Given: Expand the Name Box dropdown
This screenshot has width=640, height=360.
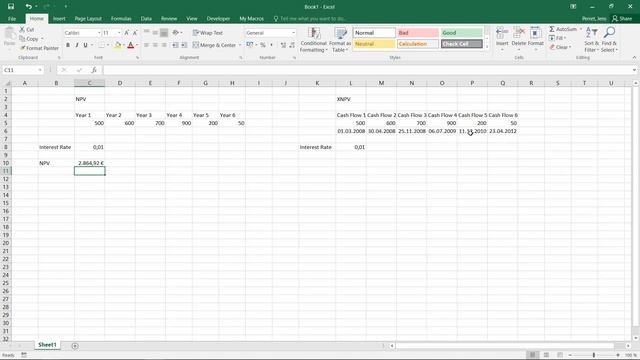Looking at the screenshot, I should [x=40, y=70].
